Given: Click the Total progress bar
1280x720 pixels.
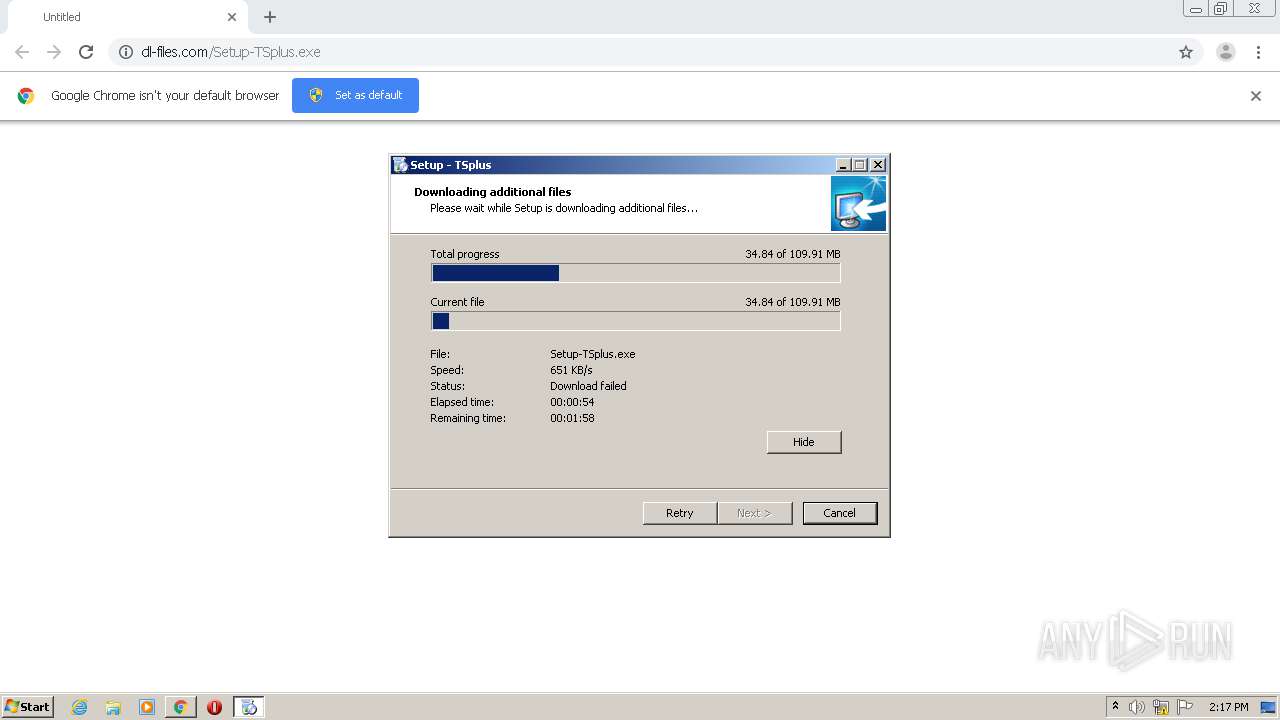Looking at the screenshot, I should click(x=635, y=273).
